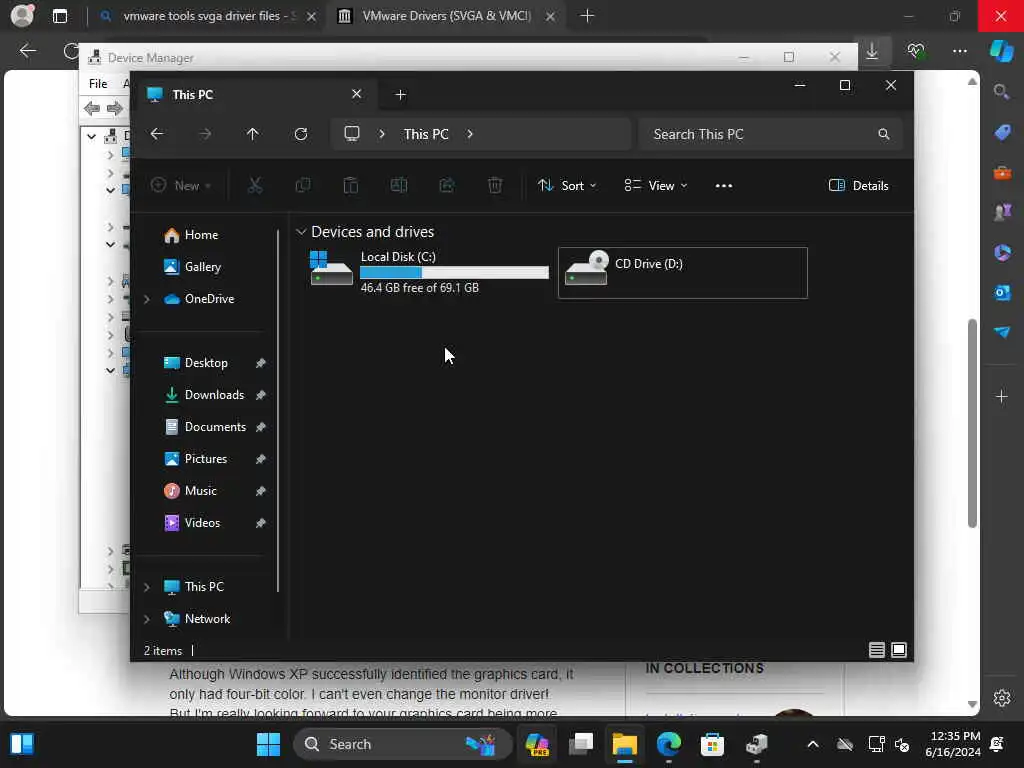Click the Cut scissors icon
Viewport: 1024px width, 768px height.
tap(255, 185)
